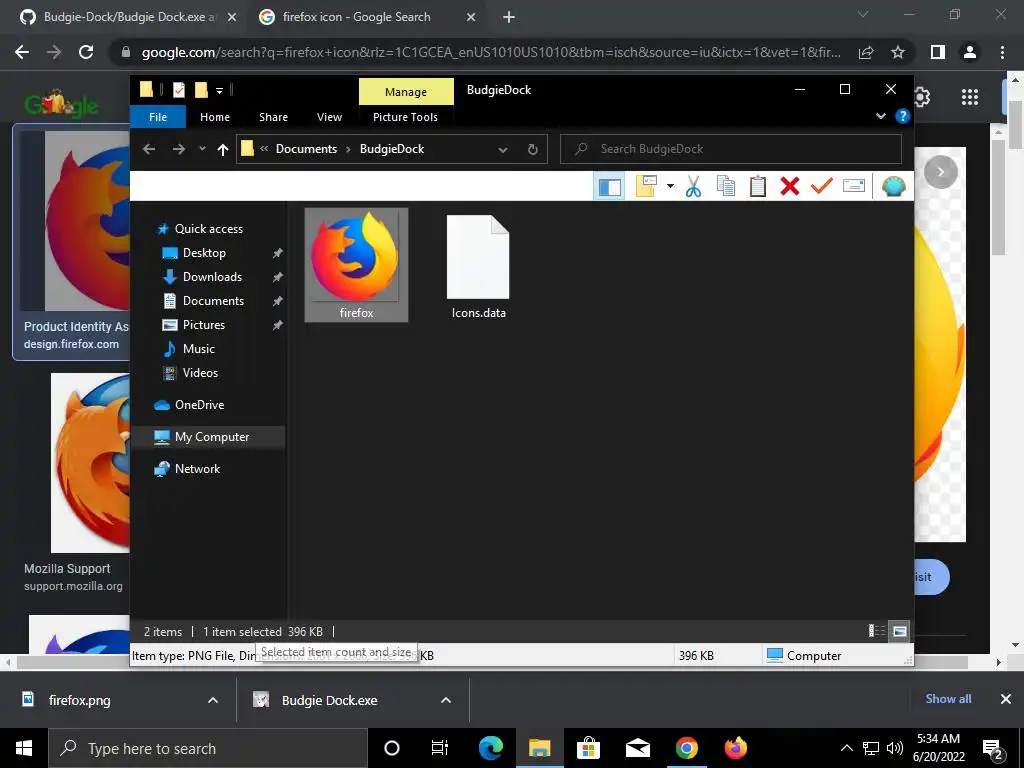Go up one folder level
Image resolution: width=1024 pixels, height=768 pixels.
click(223, 150)
